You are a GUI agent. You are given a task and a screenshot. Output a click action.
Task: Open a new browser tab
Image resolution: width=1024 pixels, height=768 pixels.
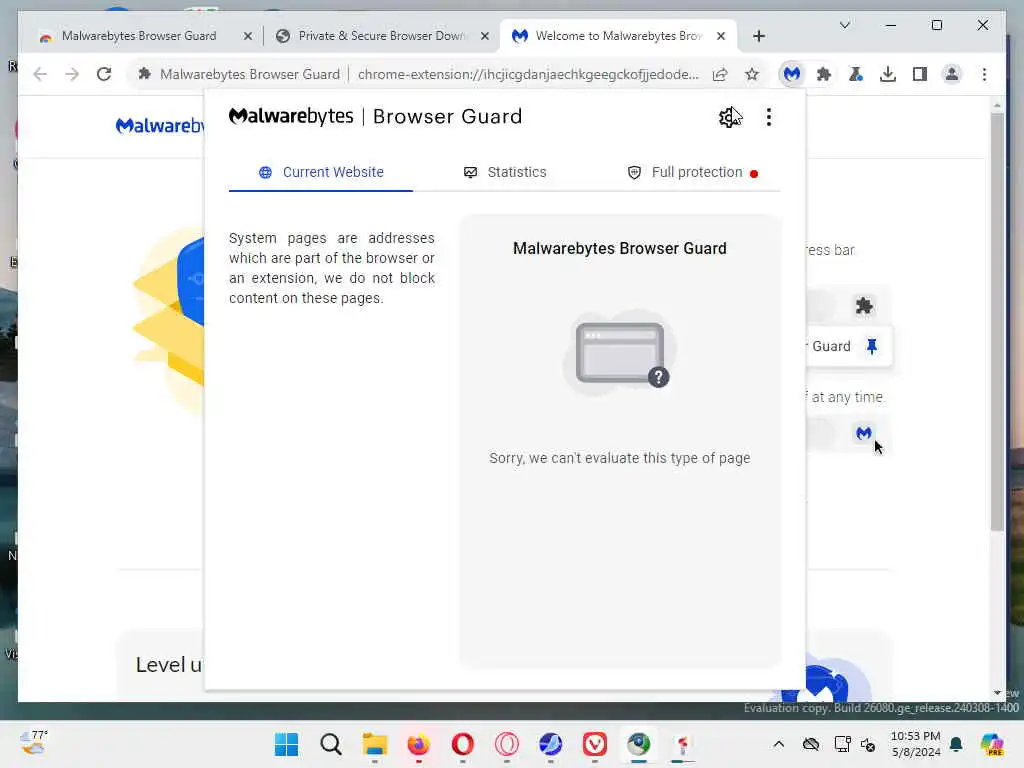click(x=758, y=37)
